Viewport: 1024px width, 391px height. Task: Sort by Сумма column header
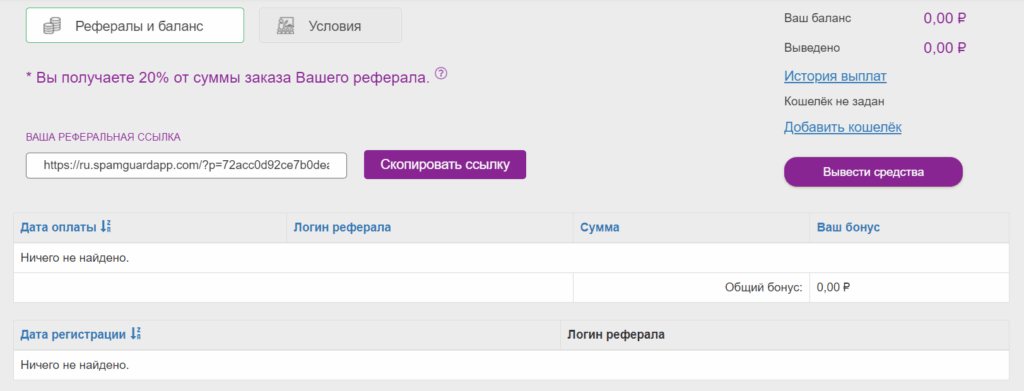600,227
